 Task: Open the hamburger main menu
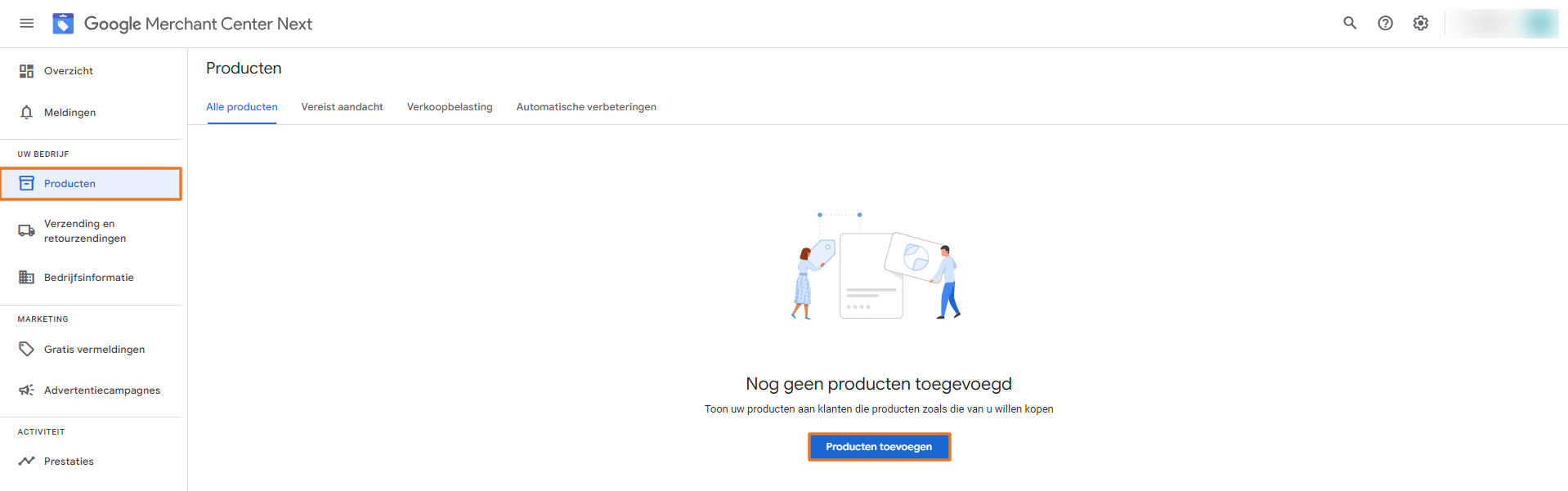[27, 23]
